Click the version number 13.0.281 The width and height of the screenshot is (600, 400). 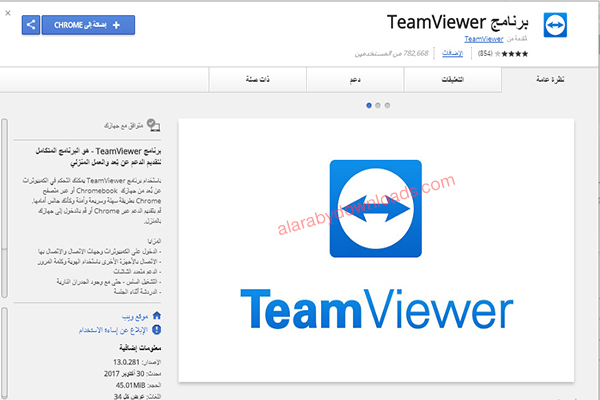coord(126,362)
